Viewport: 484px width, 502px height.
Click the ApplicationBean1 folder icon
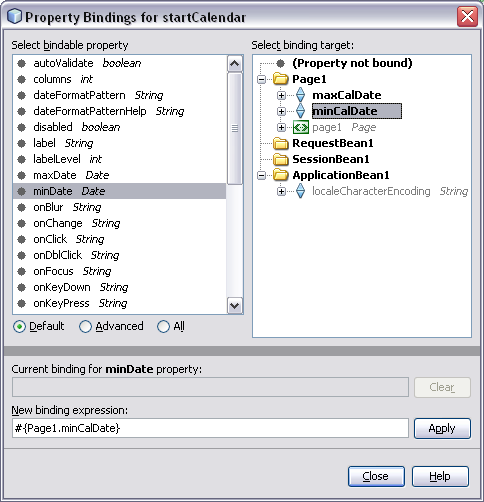[x=280, y=175]
